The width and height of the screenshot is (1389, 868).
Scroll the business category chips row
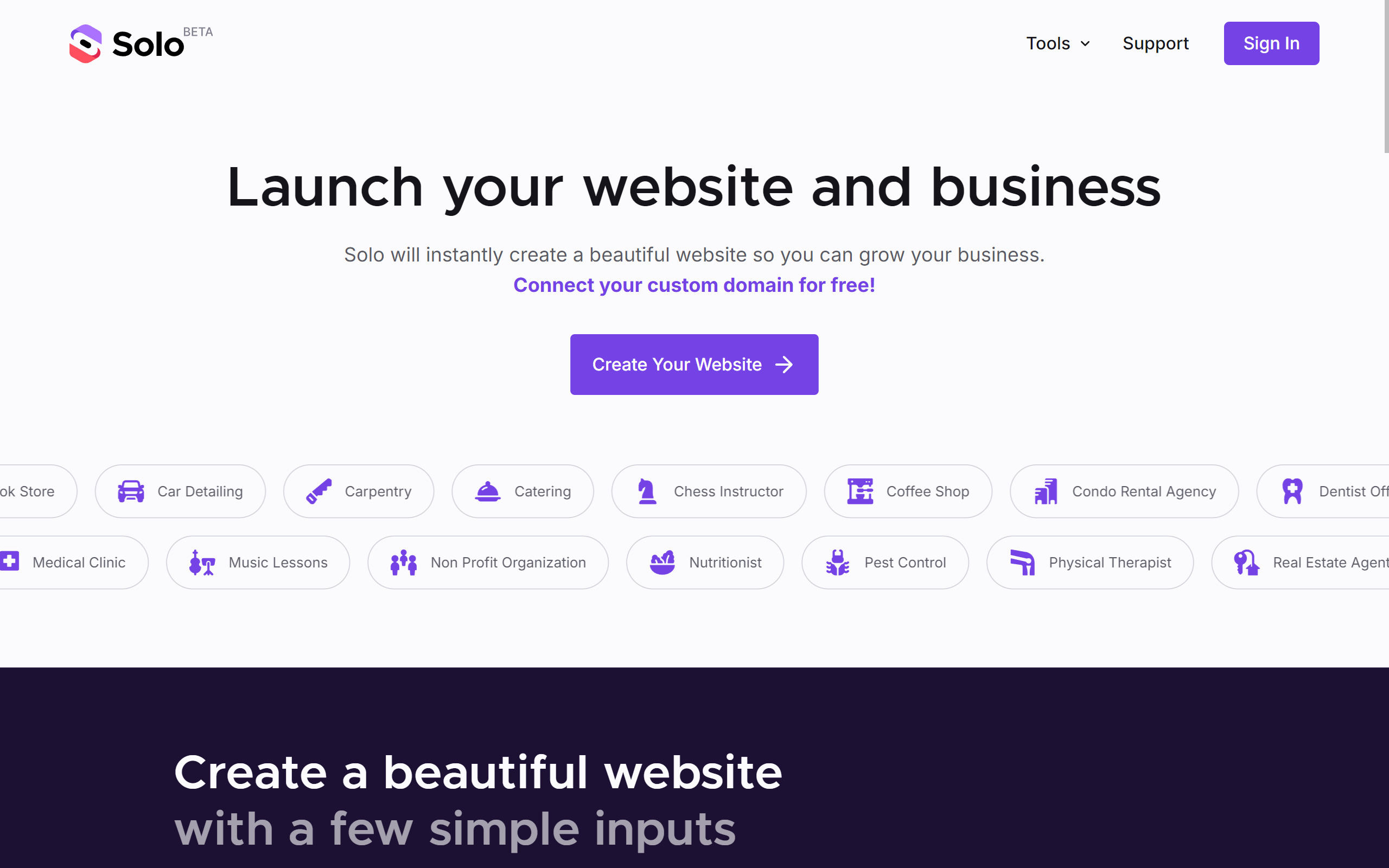(x=694, y=525)
